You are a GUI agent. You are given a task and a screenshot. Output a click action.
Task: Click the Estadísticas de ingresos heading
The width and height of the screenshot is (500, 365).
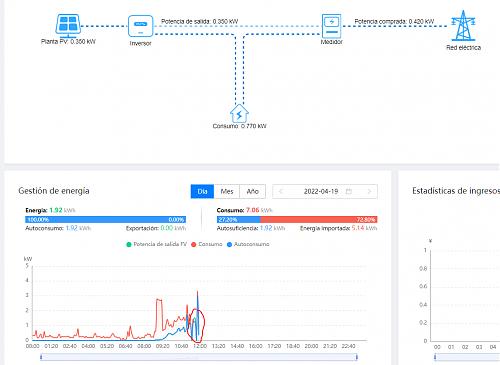[x=456, y=191]
